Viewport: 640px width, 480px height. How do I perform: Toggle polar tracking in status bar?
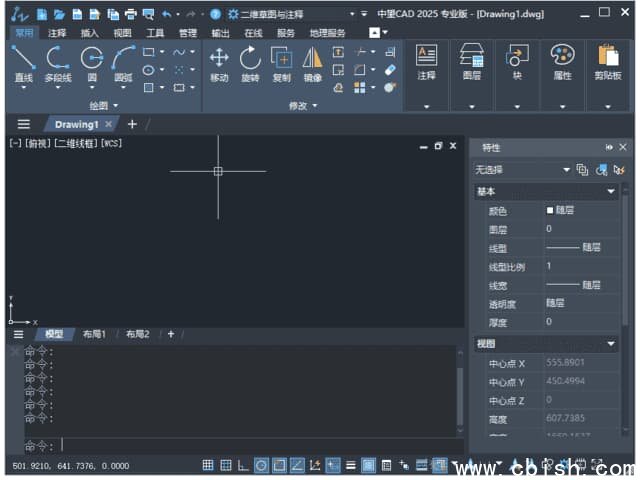(x=261, y=465)
